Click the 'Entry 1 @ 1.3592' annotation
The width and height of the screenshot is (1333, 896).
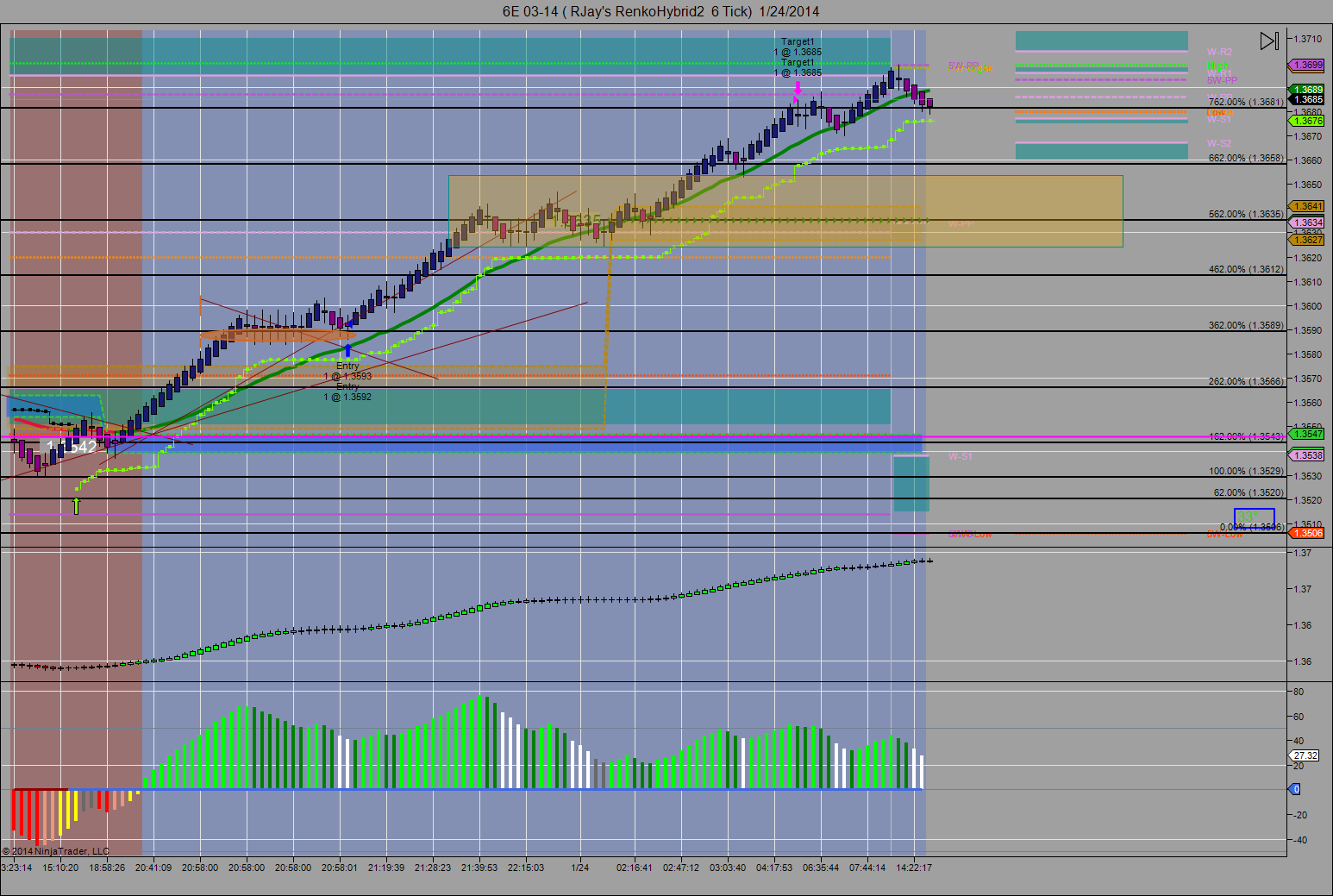347,392
